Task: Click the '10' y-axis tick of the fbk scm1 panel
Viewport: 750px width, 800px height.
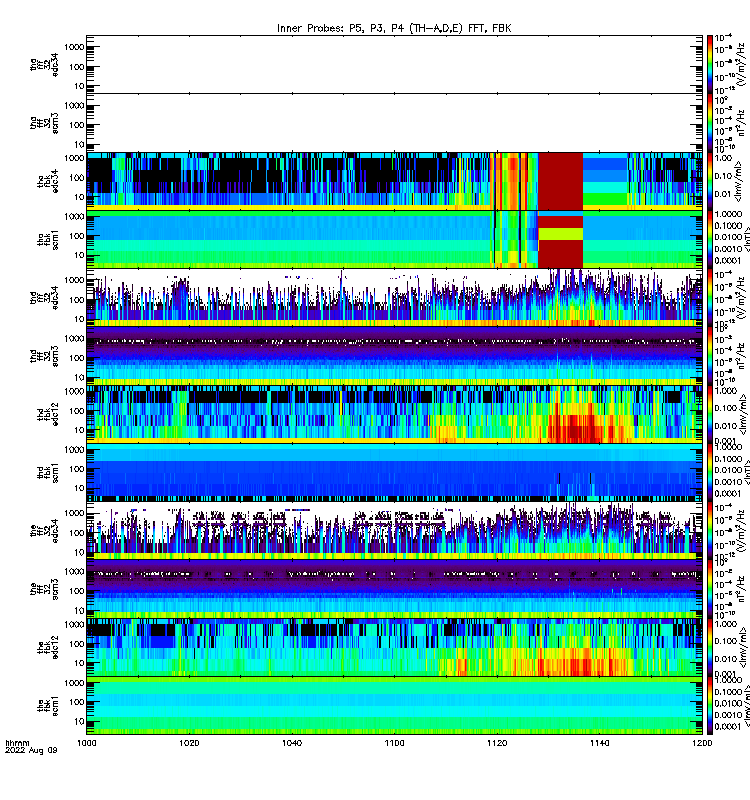Action: coord(80,721)
